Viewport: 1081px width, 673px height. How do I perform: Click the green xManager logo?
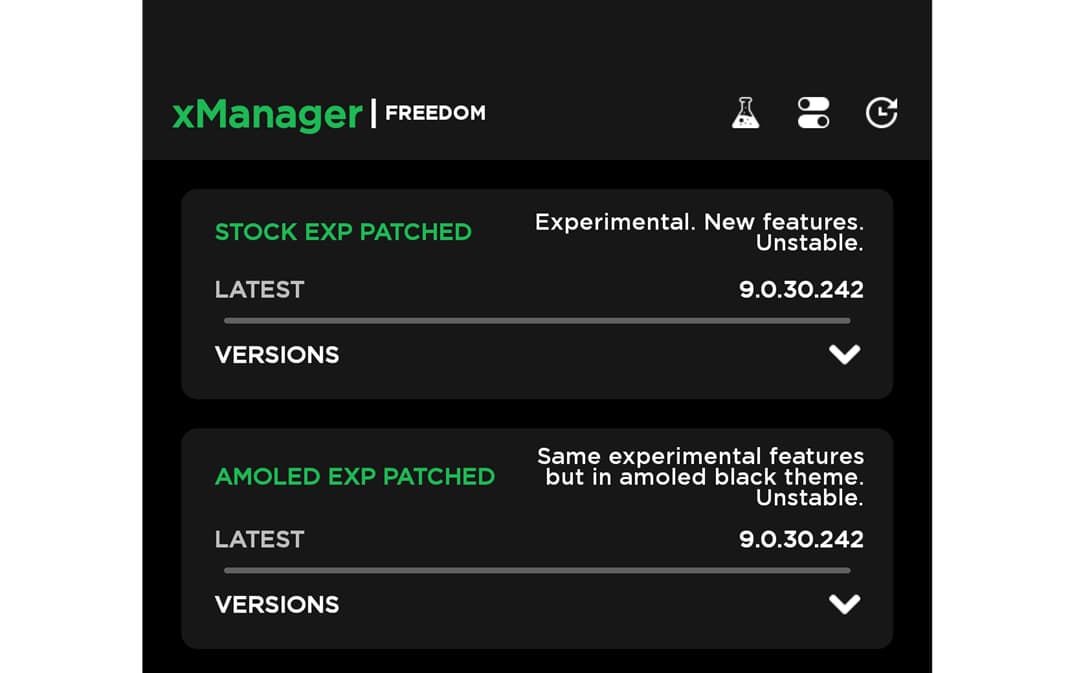point(267,114)
